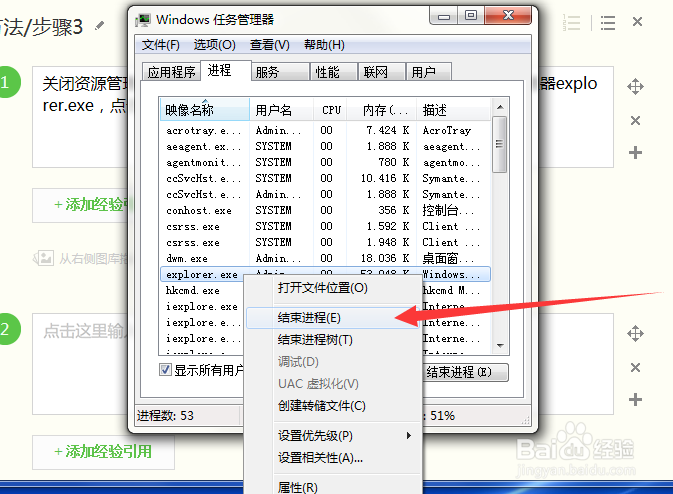Sort by the CPU column header
The width and height of the screenshot is (673, 494).
(330, 110)
